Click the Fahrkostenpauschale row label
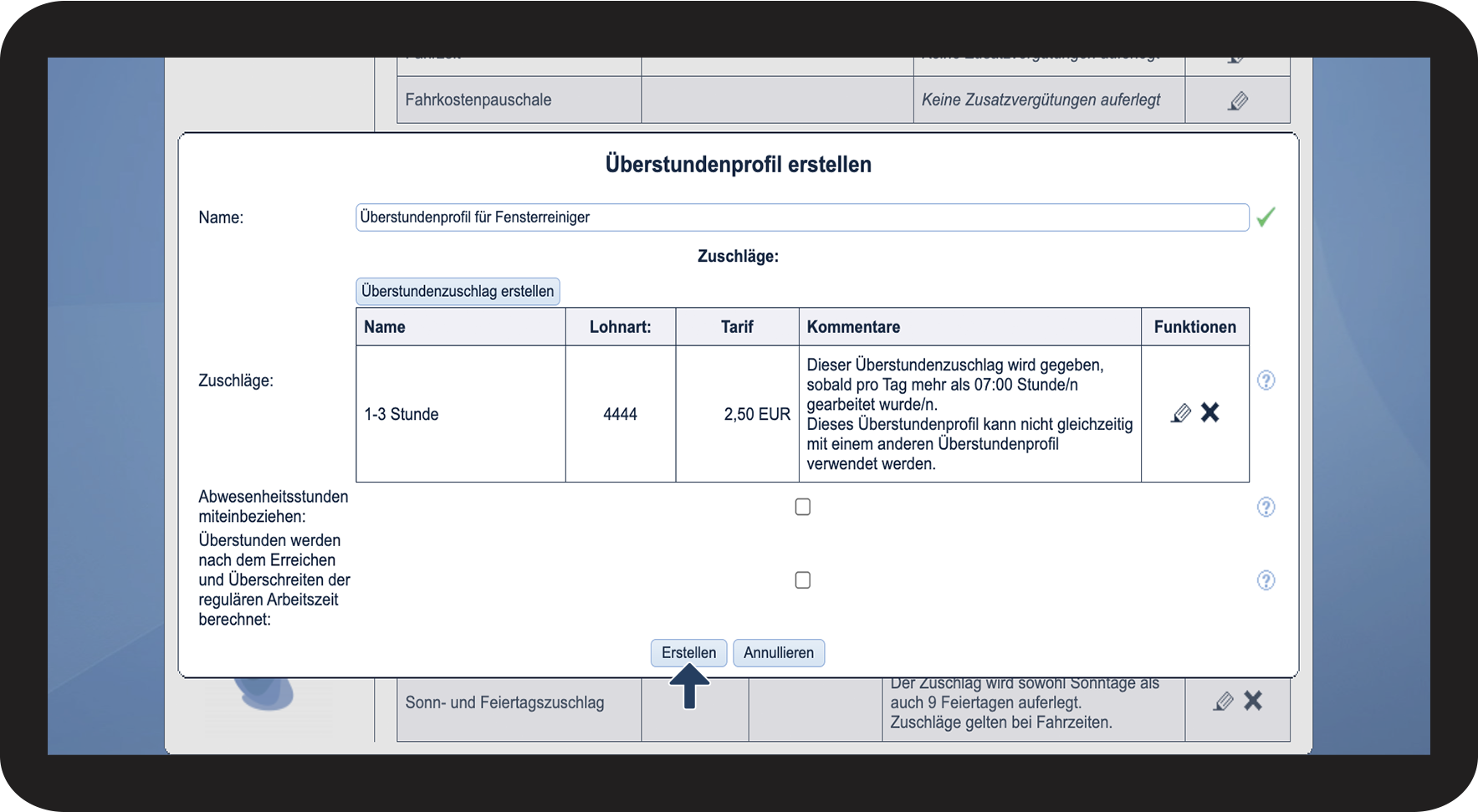Screen dimensions: 1478x812 [478, 100]
